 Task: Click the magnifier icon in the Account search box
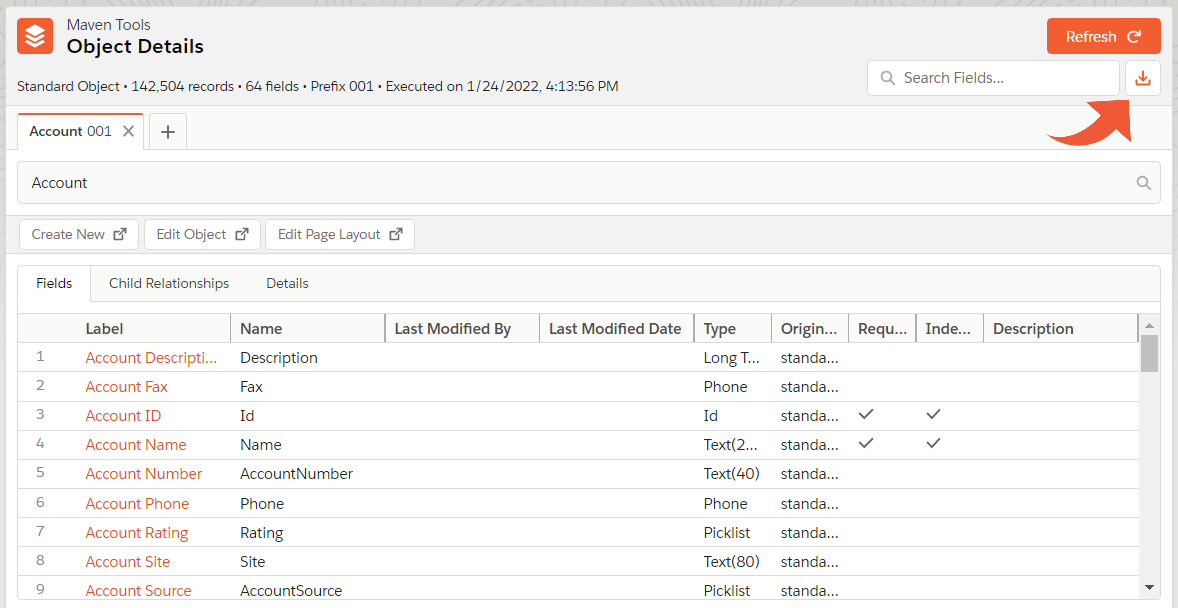(x=1143, y=183)
